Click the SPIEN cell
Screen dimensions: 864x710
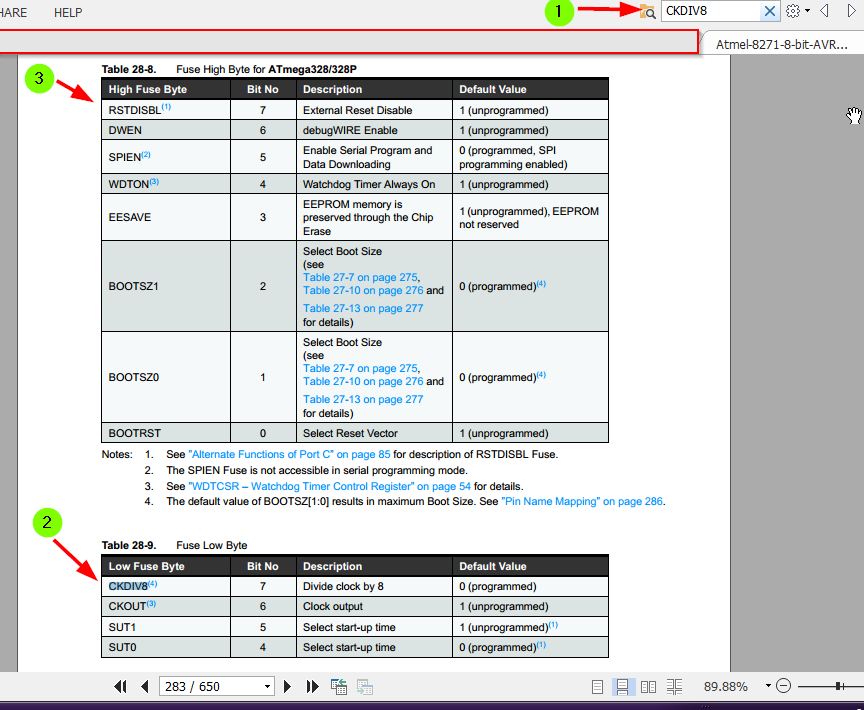point(166,157)
